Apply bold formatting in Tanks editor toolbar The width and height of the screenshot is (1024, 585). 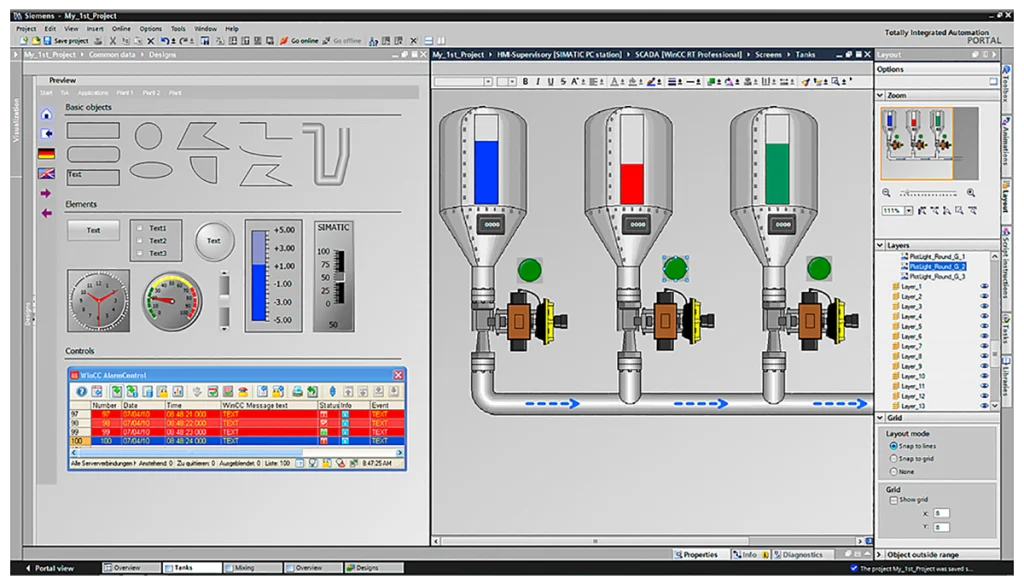tap(525, 82)
